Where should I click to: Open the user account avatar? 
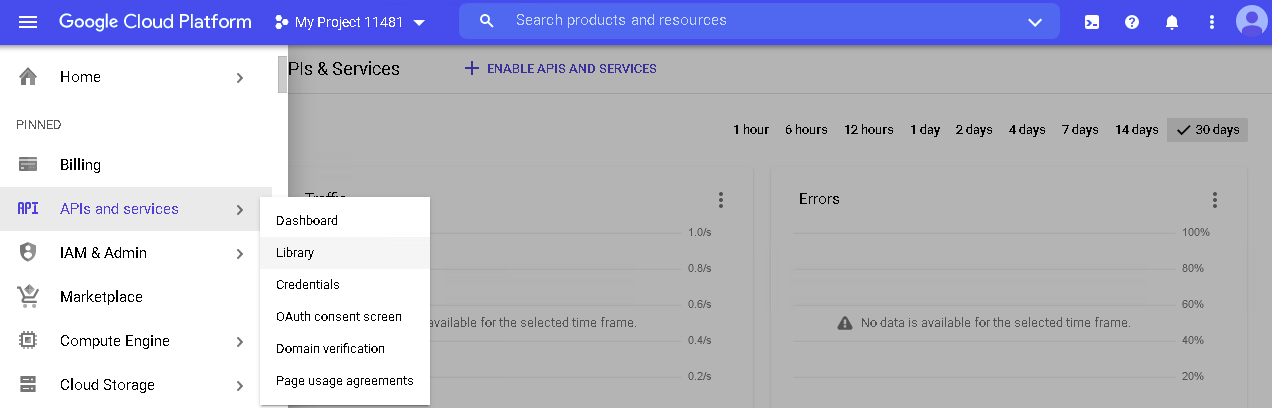[1251, 21]
